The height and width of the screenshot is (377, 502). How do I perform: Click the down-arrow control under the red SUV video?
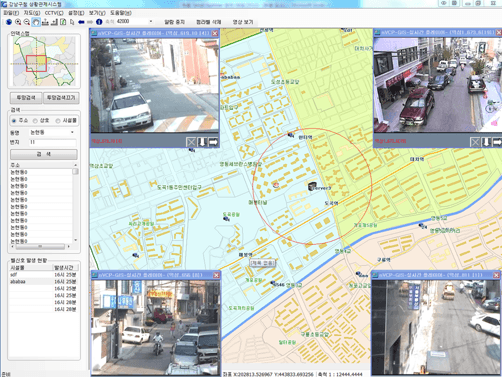click(486, 142)
